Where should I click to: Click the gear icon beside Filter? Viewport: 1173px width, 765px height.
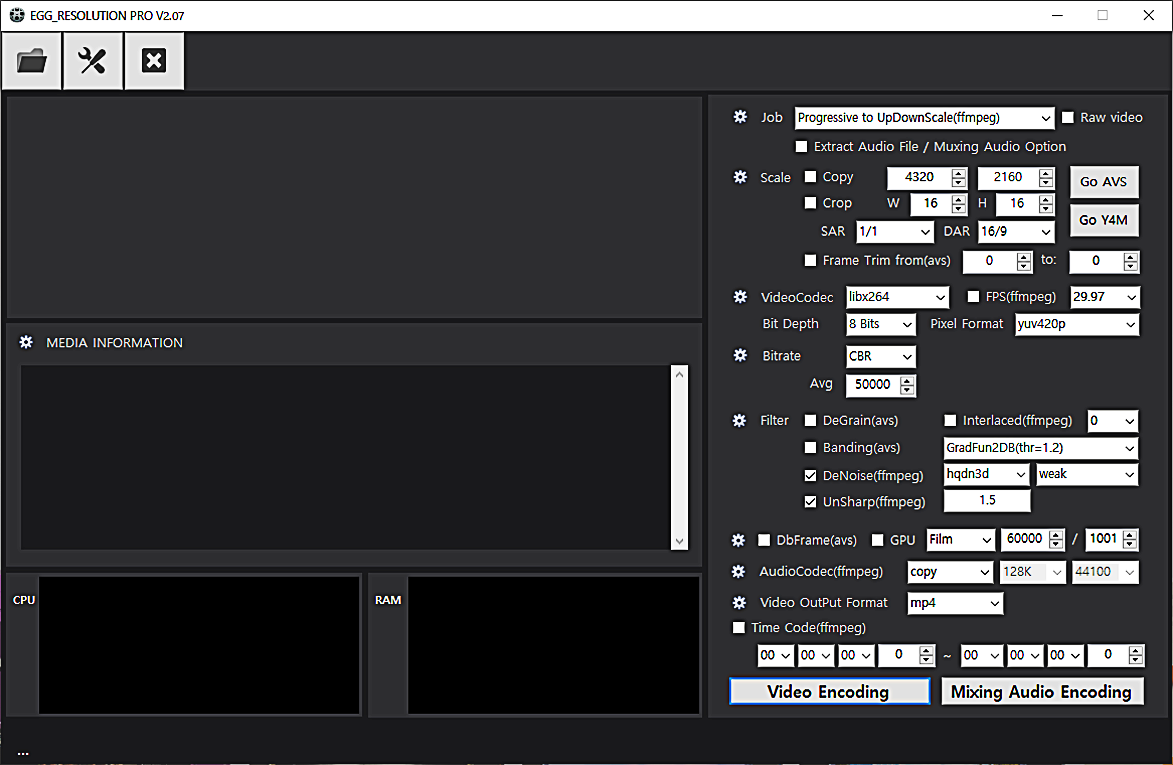739,420
